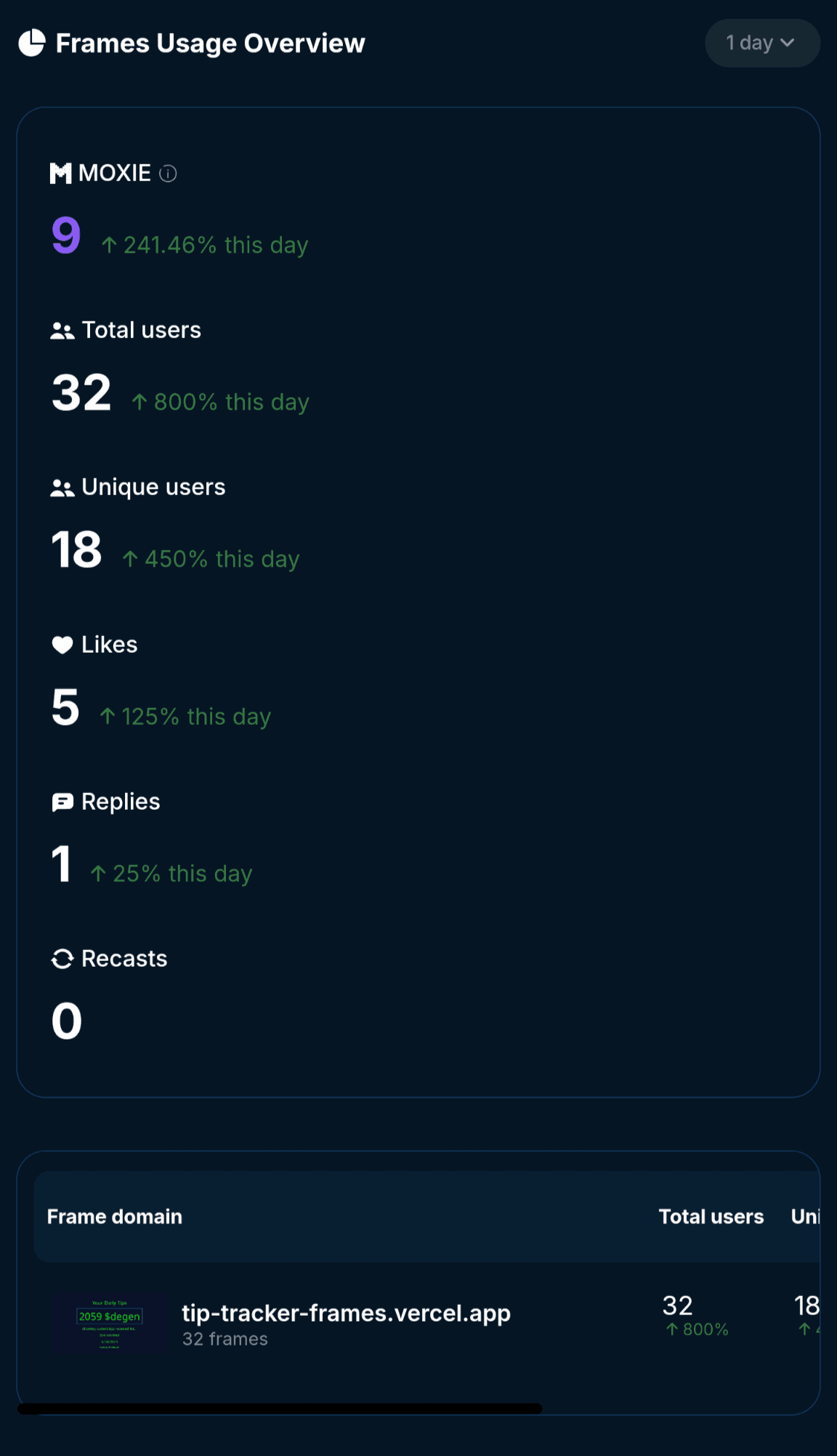The width and height of the screenshot is (837, 1456).
Task: Open the tip-tracker-frames.vercel.app domain link
Action: coord(346,1313)
